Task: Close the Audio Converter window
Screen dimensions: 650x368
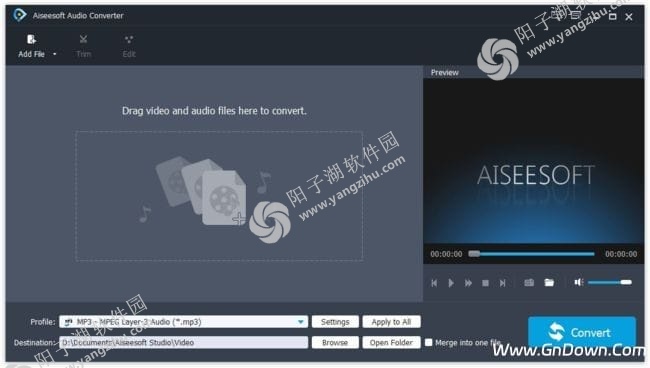Action: tap(629, 17)
